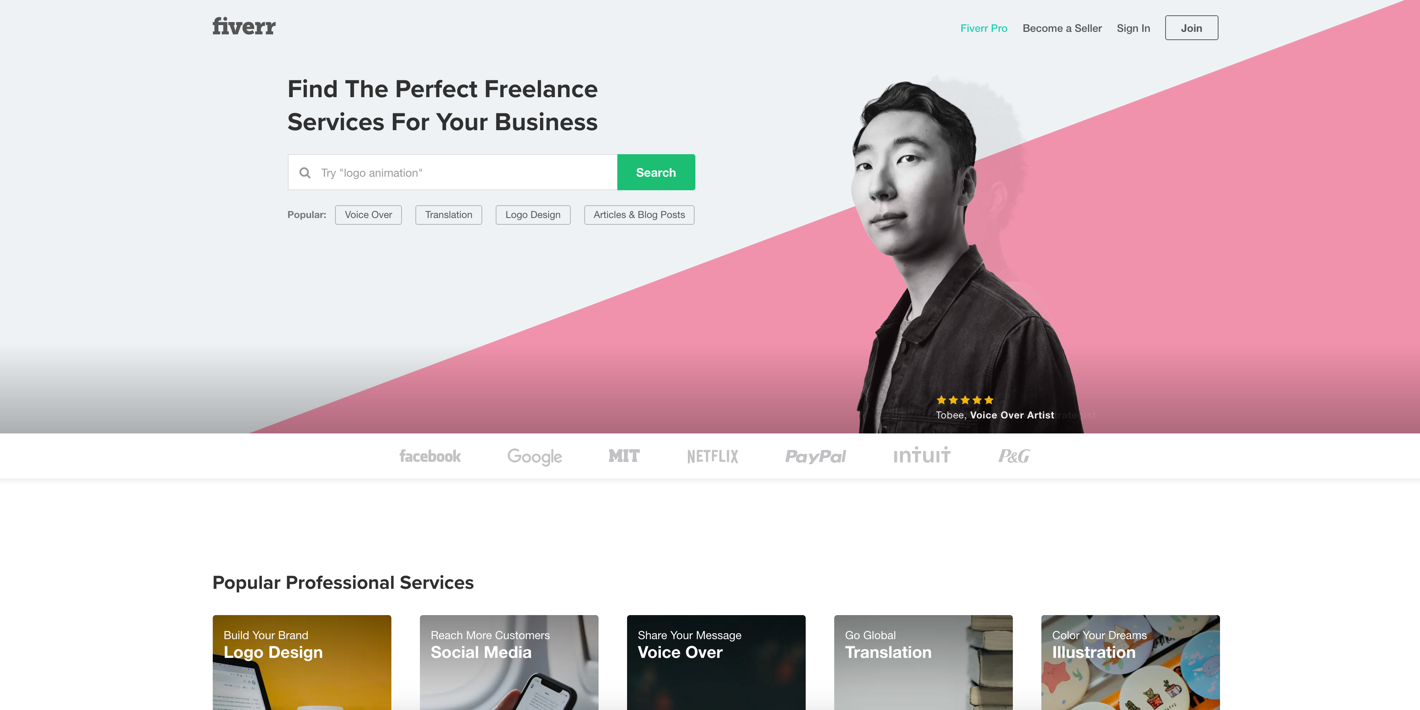
Task: Open Fiverr Pro from navigation
Action: pyautogui.click(x=984, y=28)
